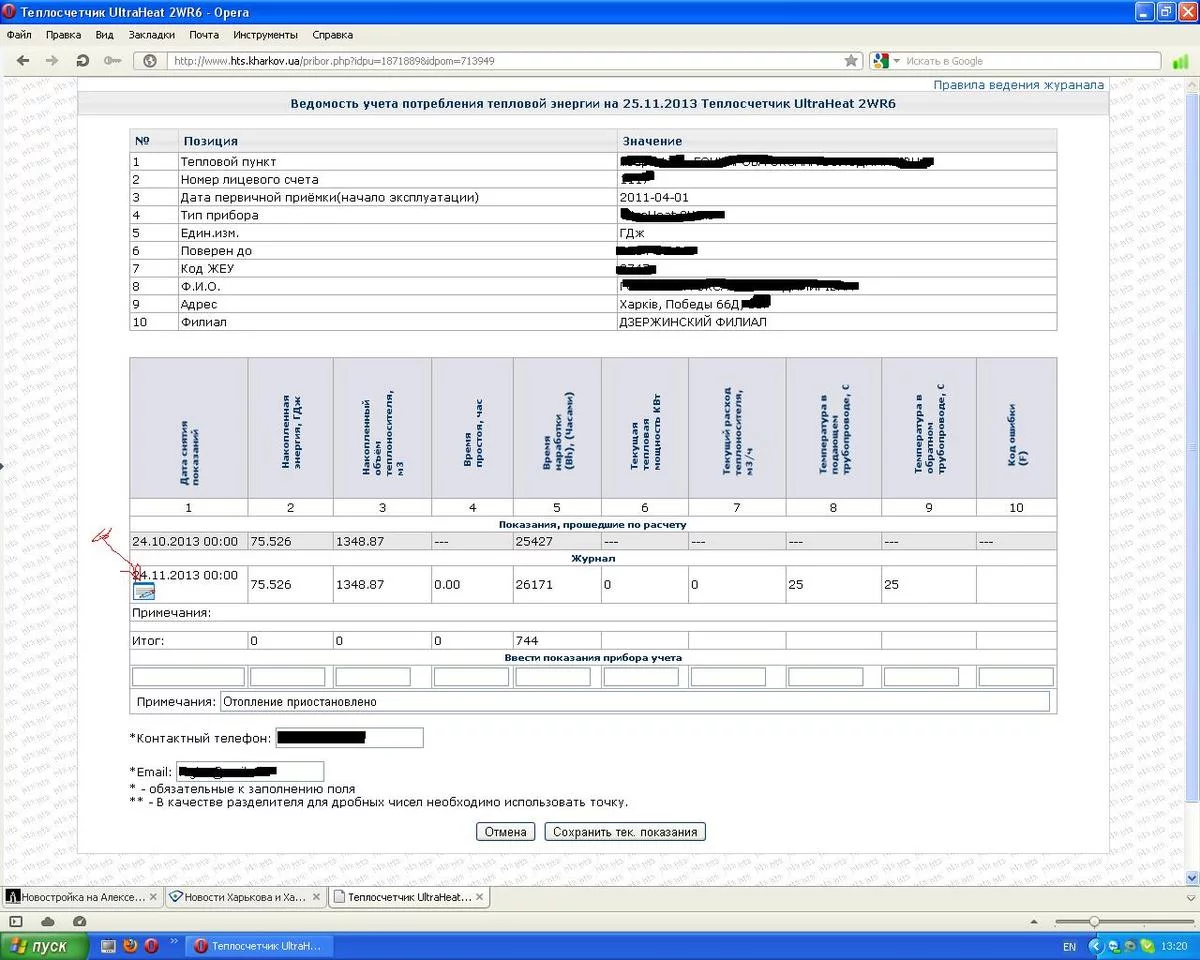Click the tray clock showing 13:20
Screen dimensions: 1200x960
[x=1175, y=946]
